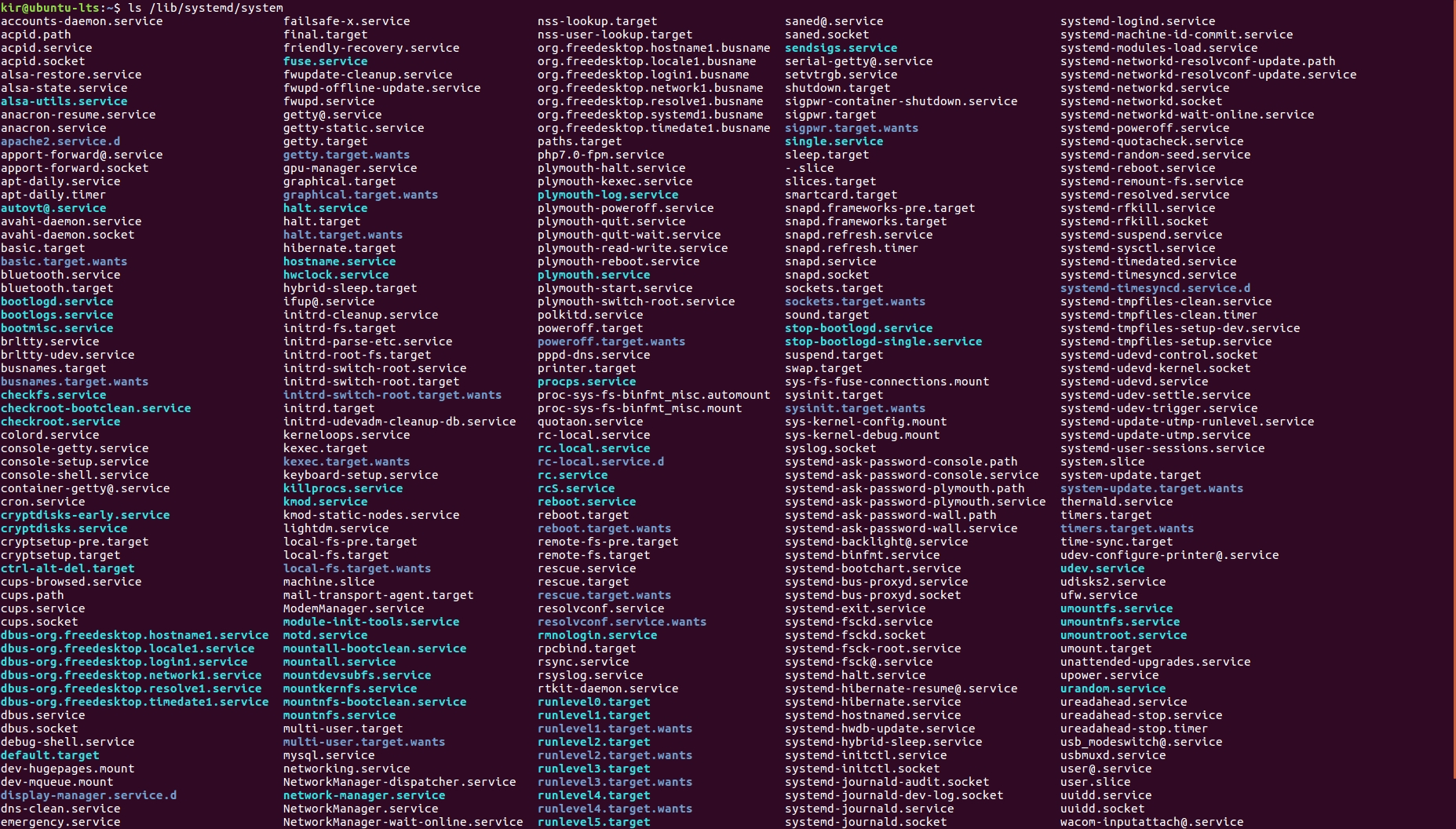Select module-init-tools.service symlink
1456x829 pixels.
(371, 622)
